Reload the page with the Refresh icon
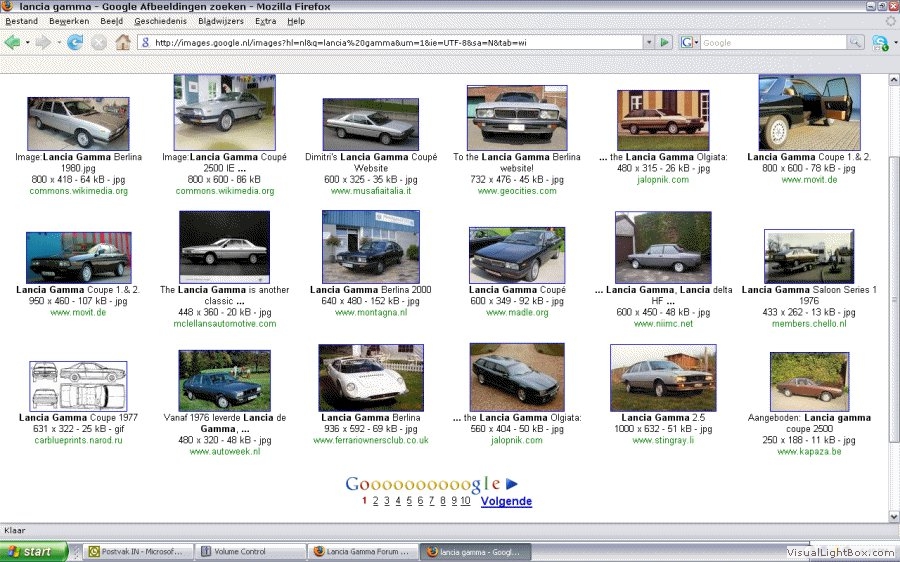The width and height of the screenshot is (900, 562). coord(75,42)
